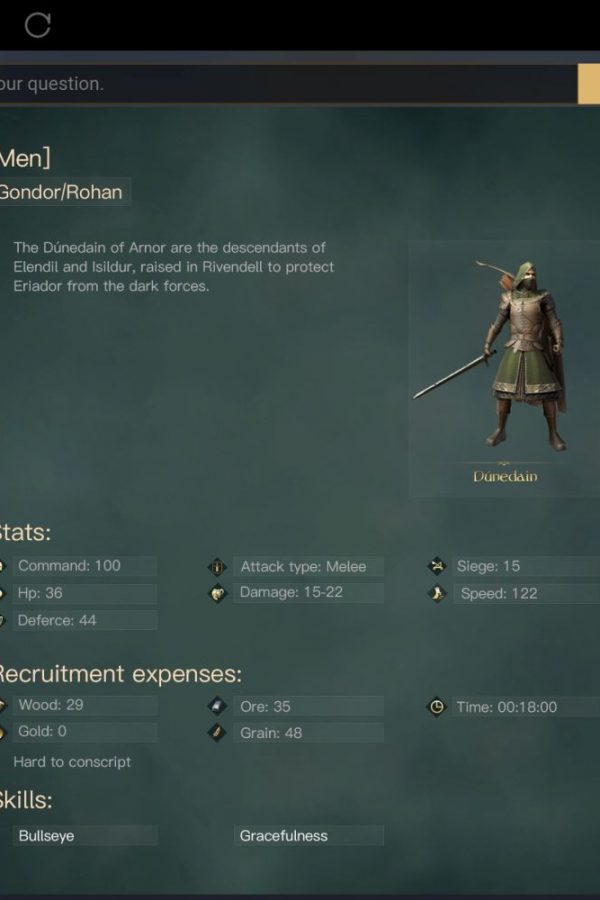Image resolution: width=600 pixels, height=900 pixels.
Task: Click the Damage: 15-22 field
Action: click(308, 593)
